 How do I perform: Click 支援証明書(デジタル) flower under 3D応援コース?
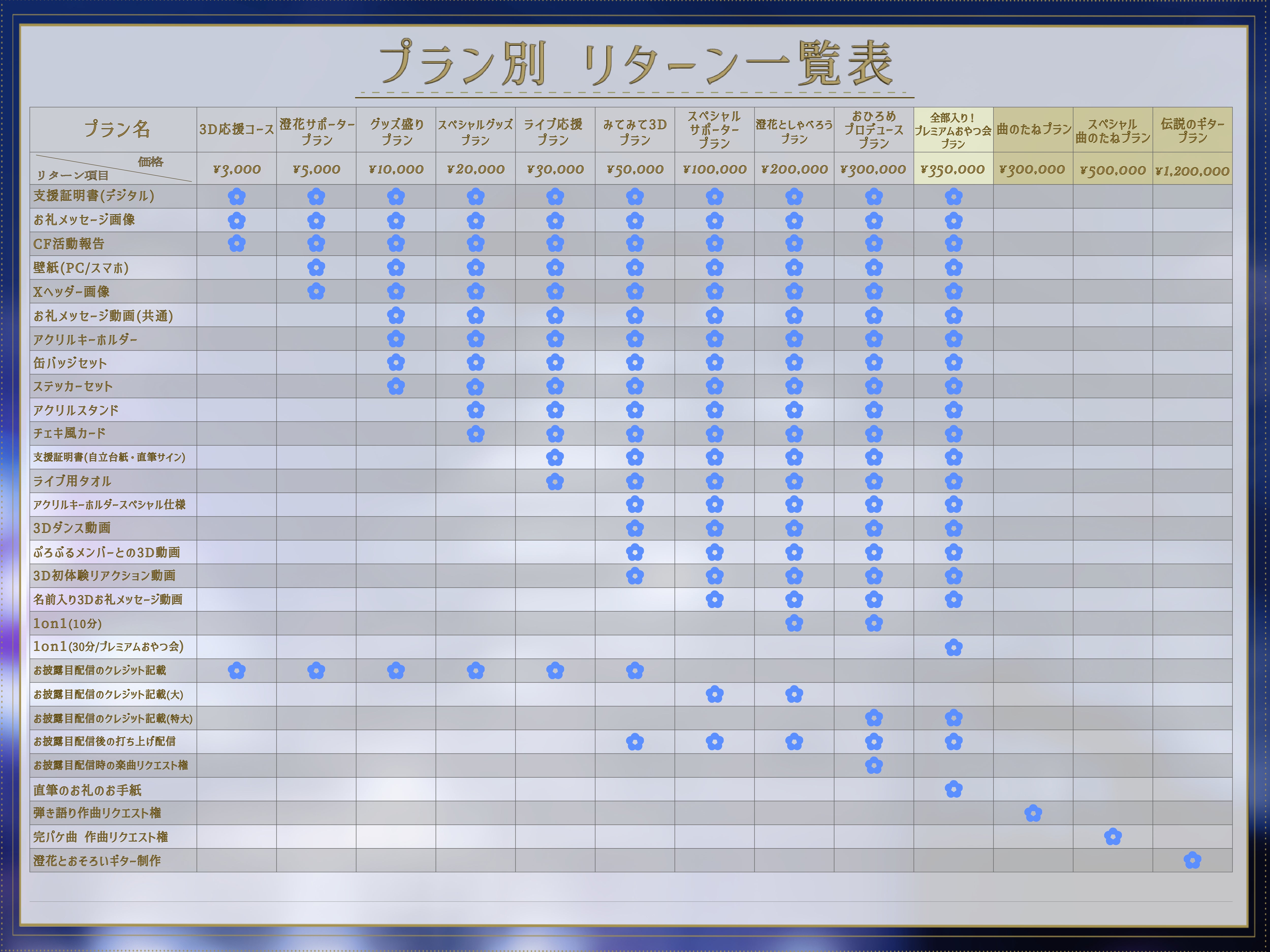coord(236,197)
